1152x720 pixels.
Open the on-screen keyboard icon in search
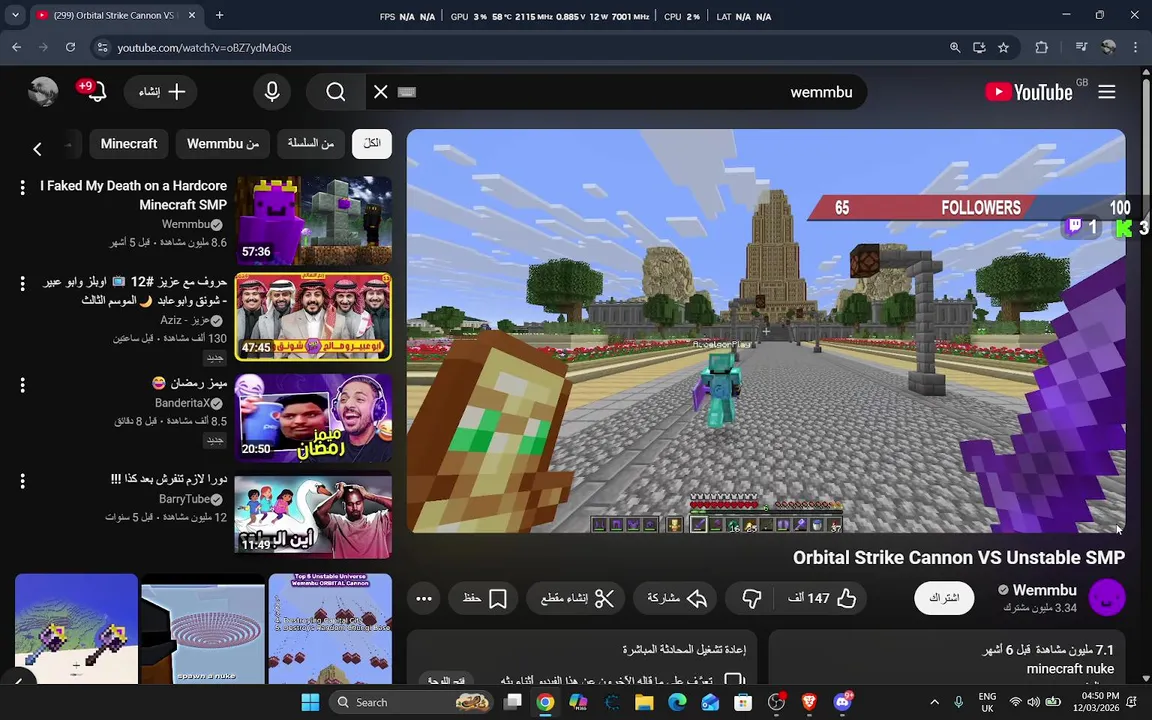pos(406,92)
